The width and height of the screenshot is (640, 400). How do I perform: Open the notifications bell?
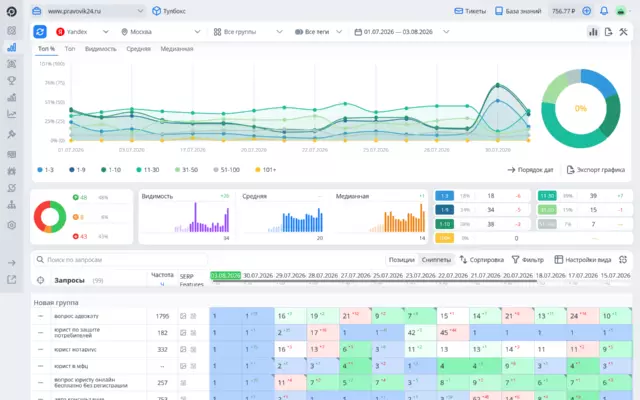point(604,11)
